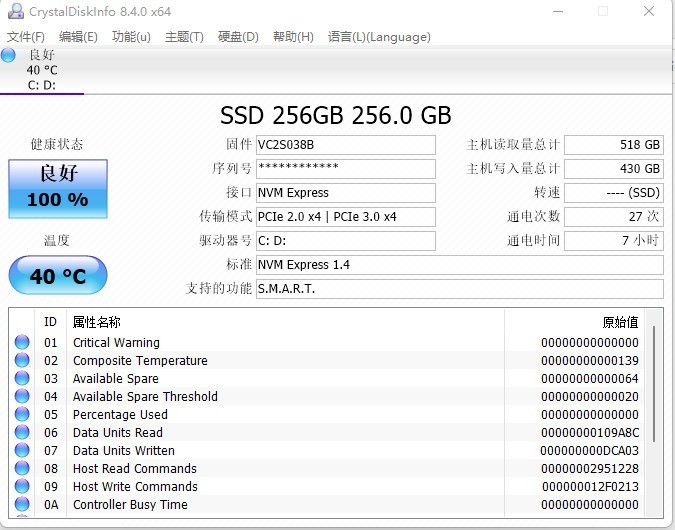Click raw value 000000000DCA03

(590, 450)
